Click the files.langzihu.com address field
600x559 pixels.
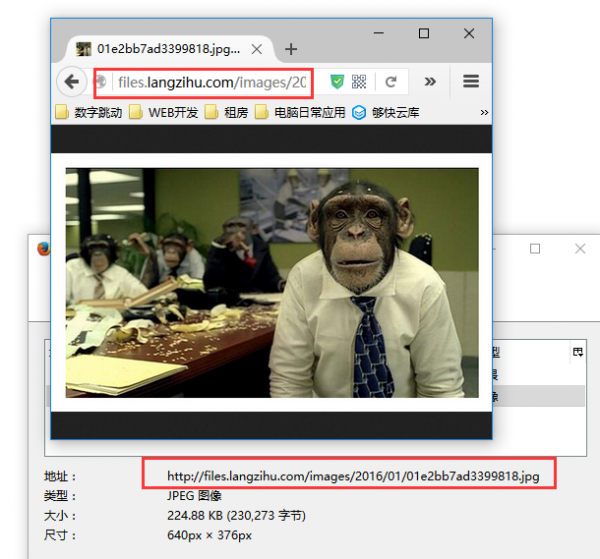coord(212,82)
